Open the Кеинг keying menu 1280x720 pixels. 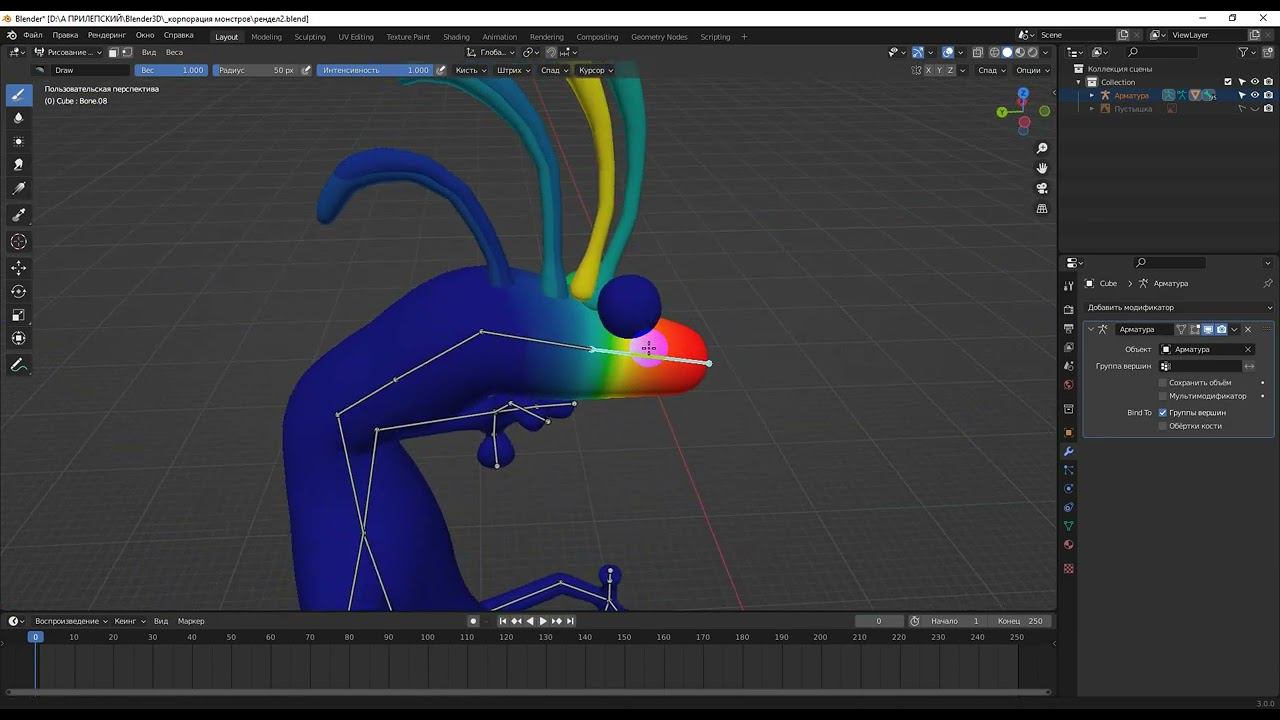[130, 621]
